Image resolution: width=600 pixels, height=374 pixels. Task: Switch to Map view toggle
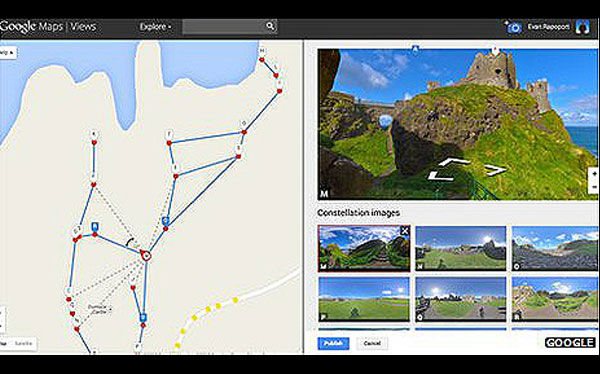tap(5, 343)
